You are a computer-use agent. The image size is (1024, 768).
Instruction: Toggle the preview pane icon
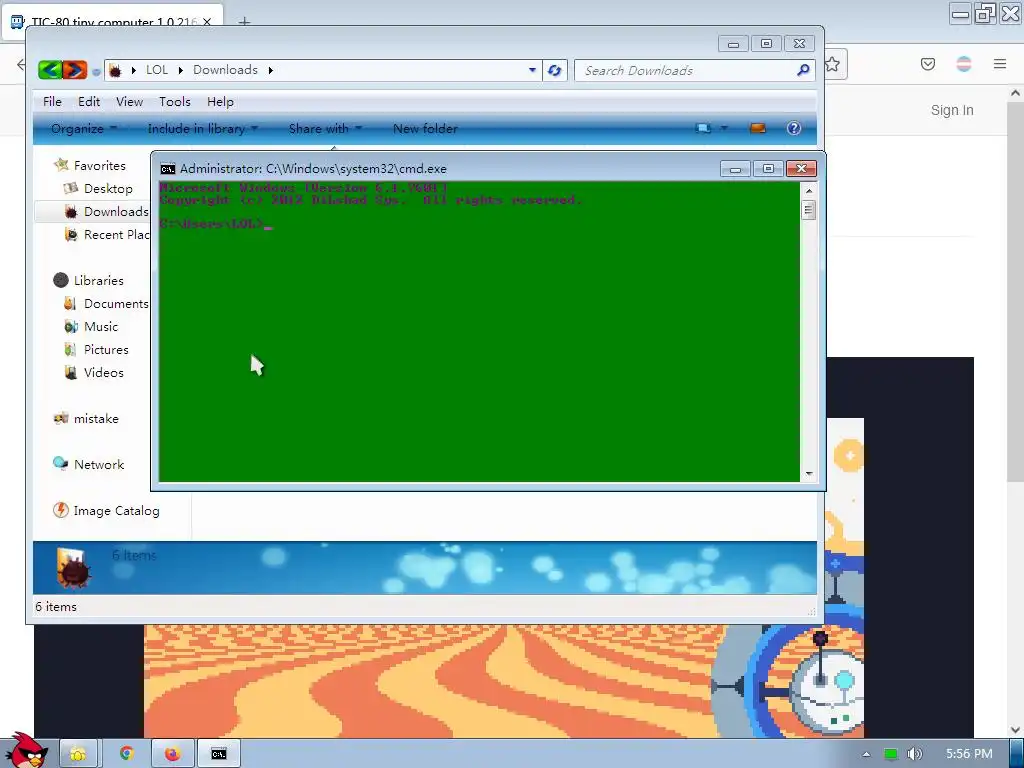tap(758, 128)
